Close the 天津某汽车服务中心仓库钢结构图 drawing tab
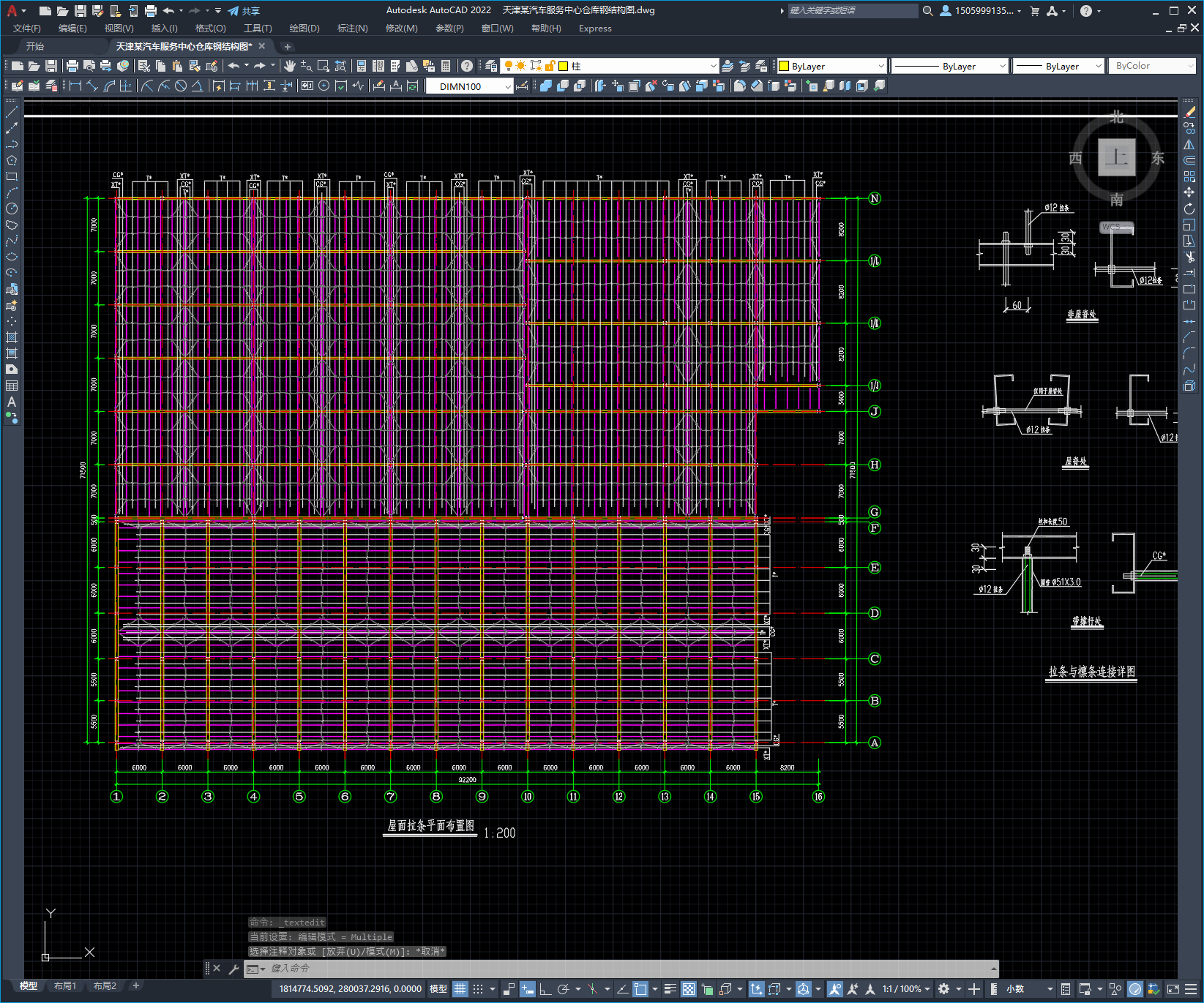This screenshot has width=1204, height=1003. [262, 46]
